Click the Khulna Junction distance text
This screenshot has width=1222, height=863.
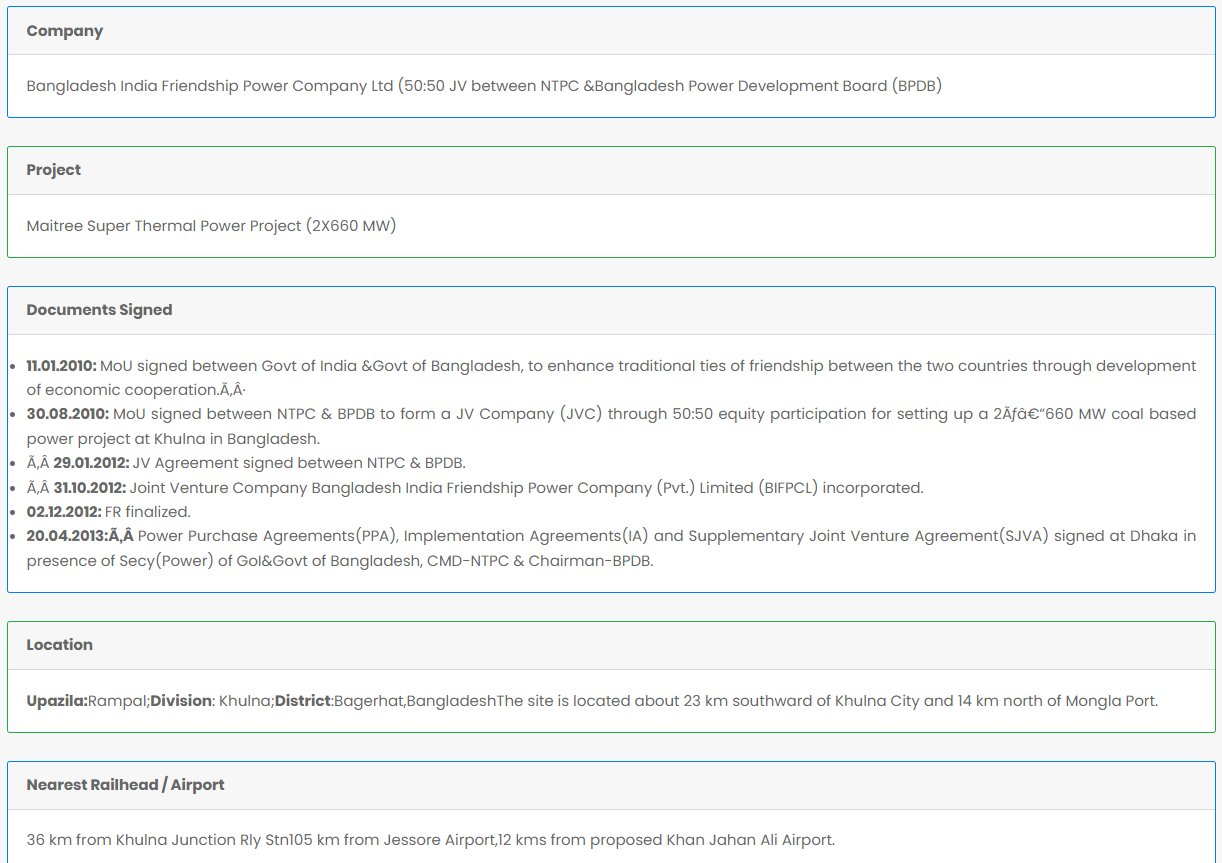[430, 840]
